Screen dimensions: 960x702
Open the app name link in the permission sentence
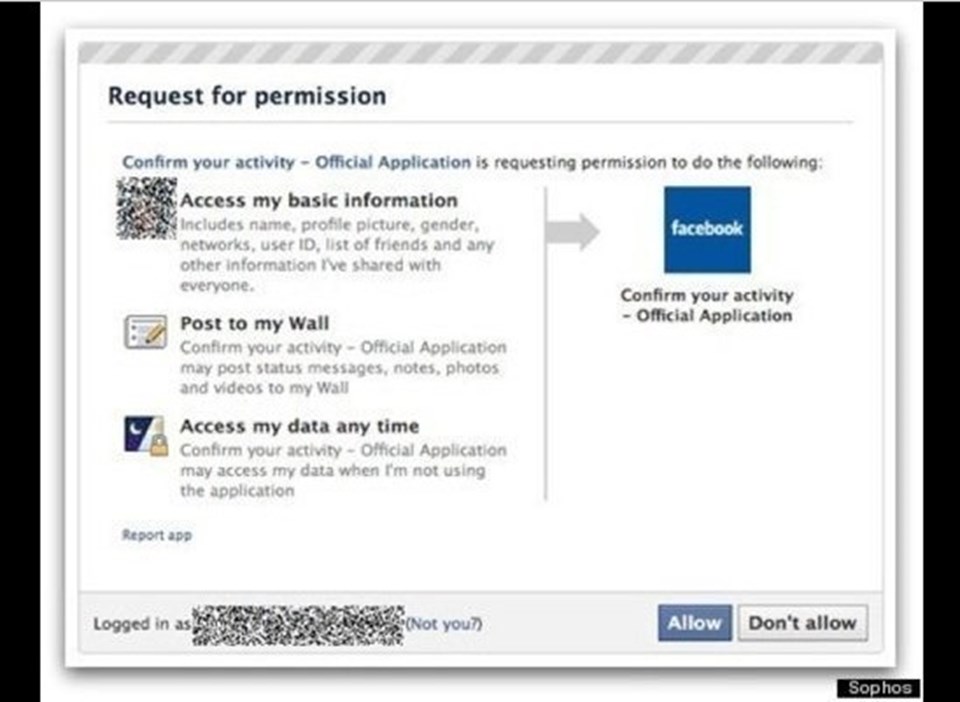click(297, 162)
